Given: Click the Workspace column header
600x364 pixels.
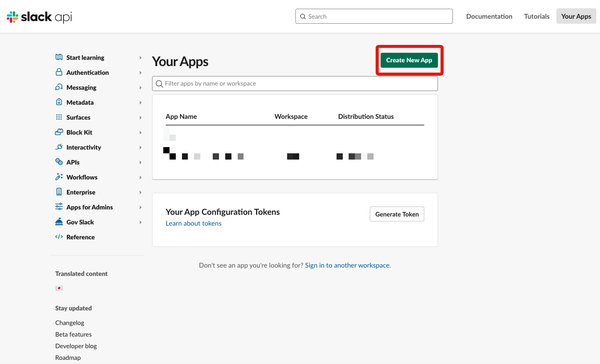Looking at the screenshot, I should click(291, 116).
